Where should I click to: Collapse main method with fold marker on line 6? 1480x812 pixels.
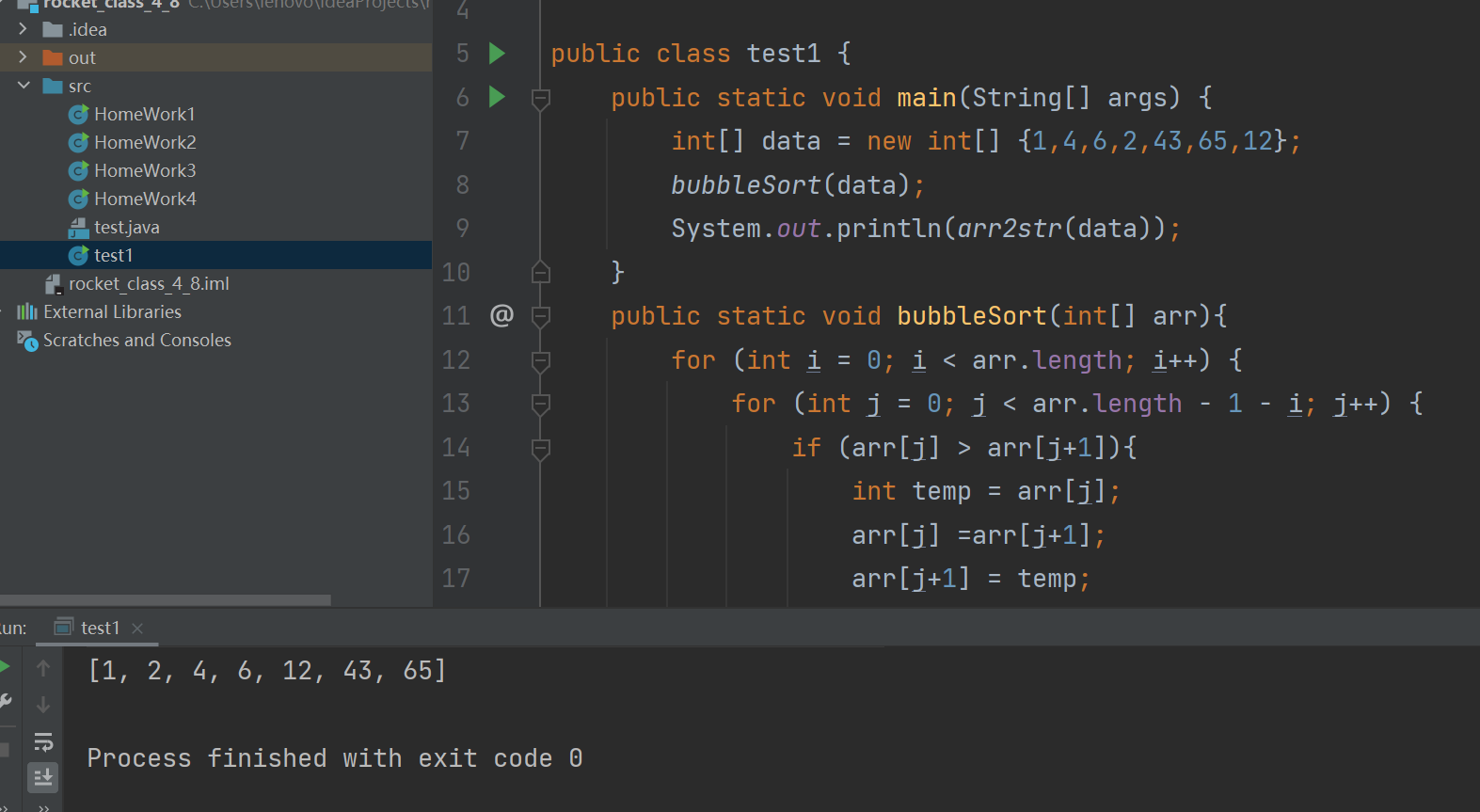click(x=541, y=98)
